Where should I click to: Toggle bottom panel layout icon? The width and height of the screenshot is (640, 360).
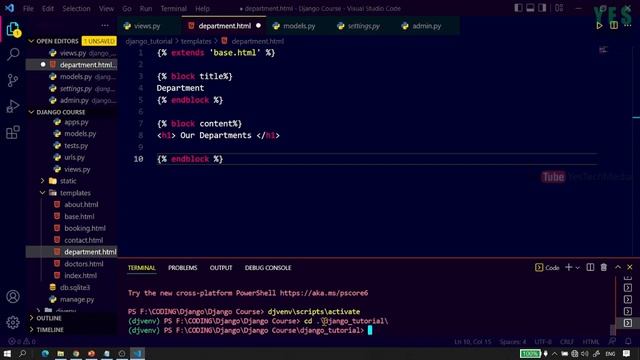(x=530, y=8)
